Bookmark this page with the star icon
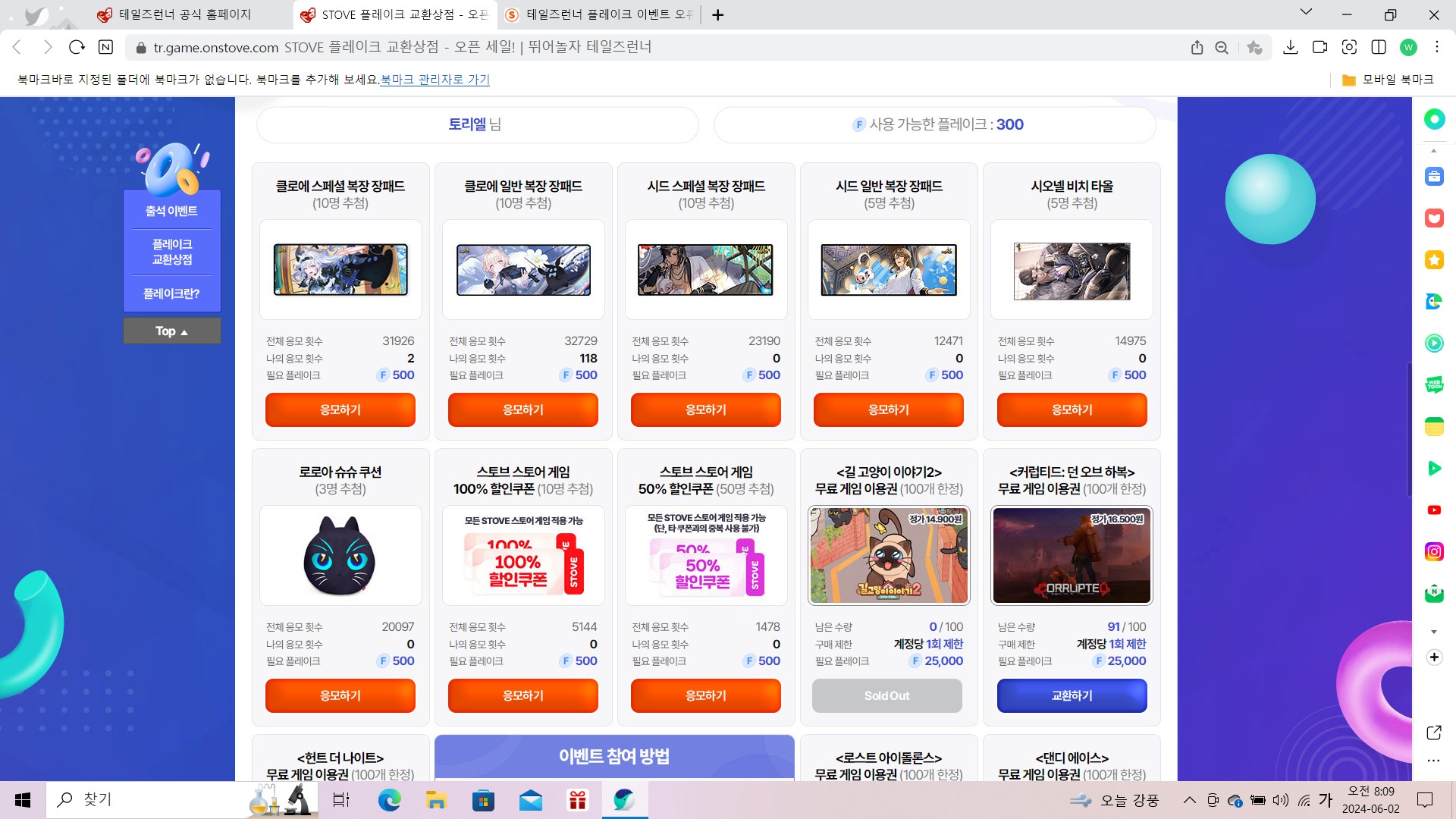Viewport: 1456px width, 819px height. [1254, 47]
